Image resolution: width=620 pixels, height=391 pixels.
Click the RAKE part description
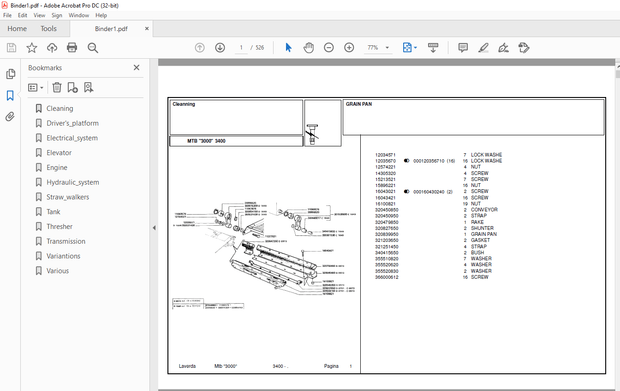477,222
